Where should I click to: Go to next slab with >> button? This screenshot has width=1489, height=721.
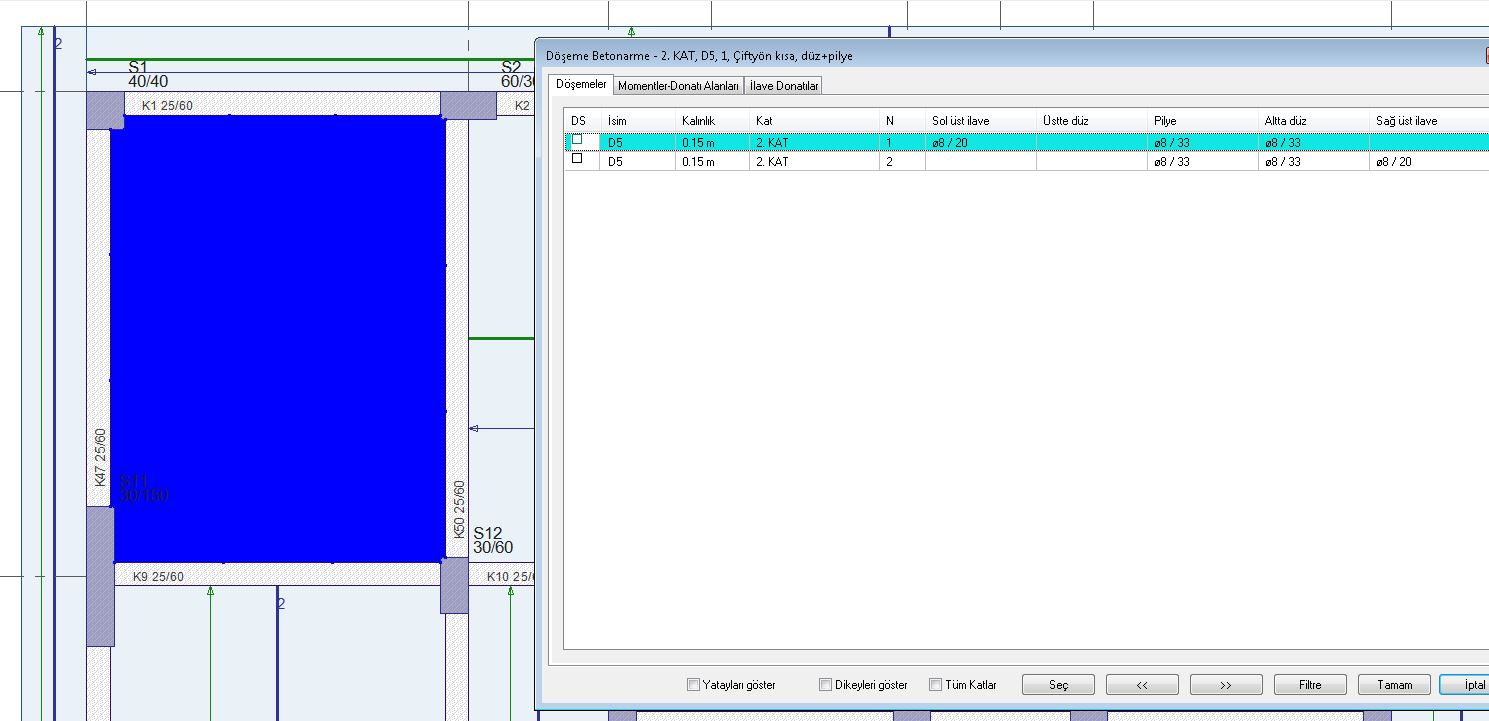coord(1226,685)
